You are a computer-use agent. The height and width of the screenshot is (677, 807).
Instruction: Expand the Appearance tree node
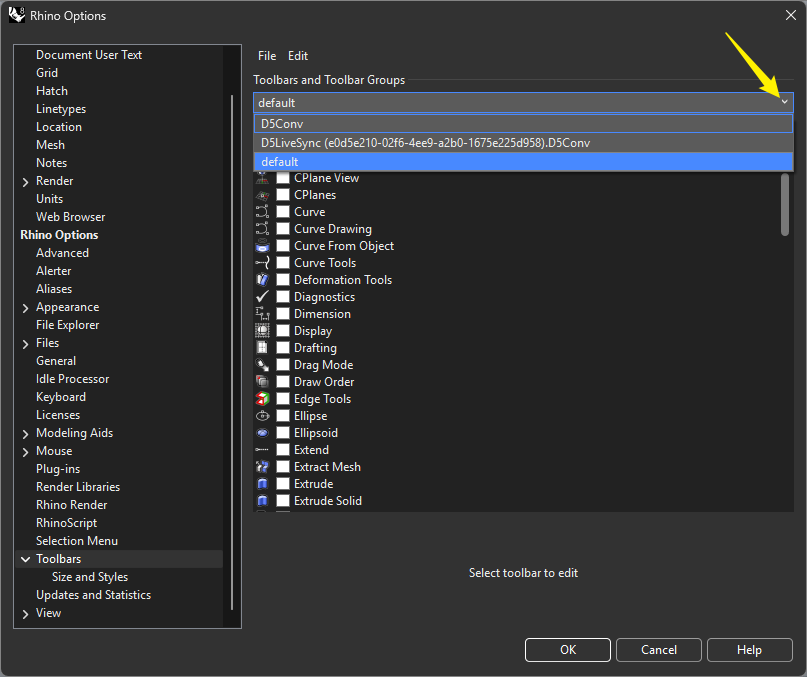point(25,308)
